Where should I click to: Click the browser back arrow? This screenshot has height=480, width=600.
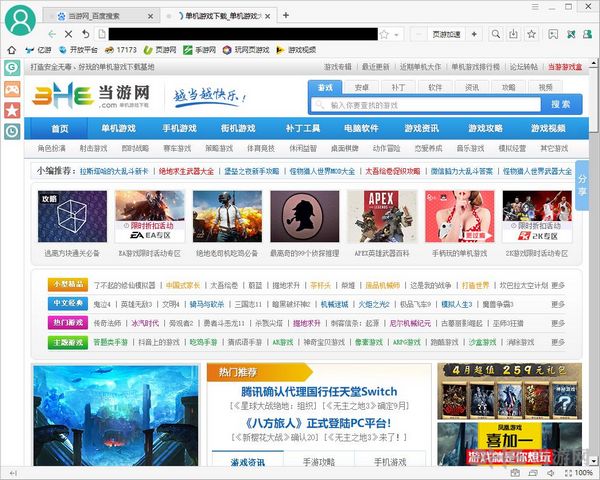[52, 34]
